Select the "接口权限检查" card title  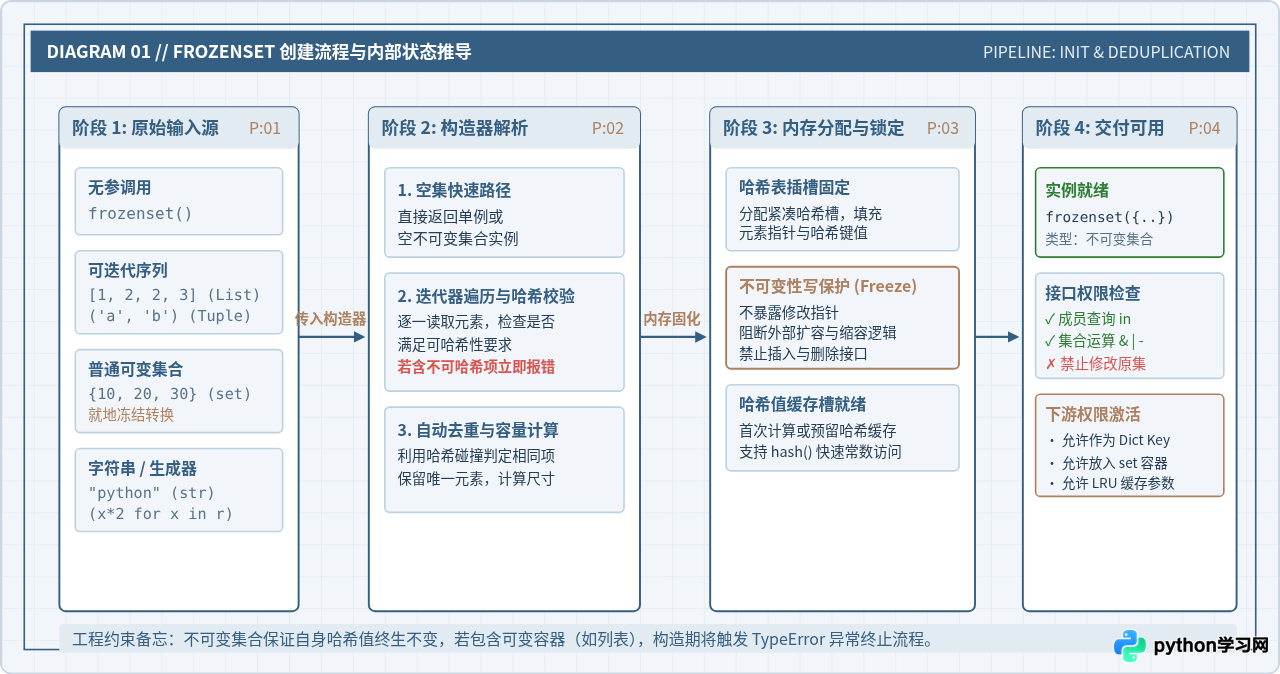point(1093,294)
